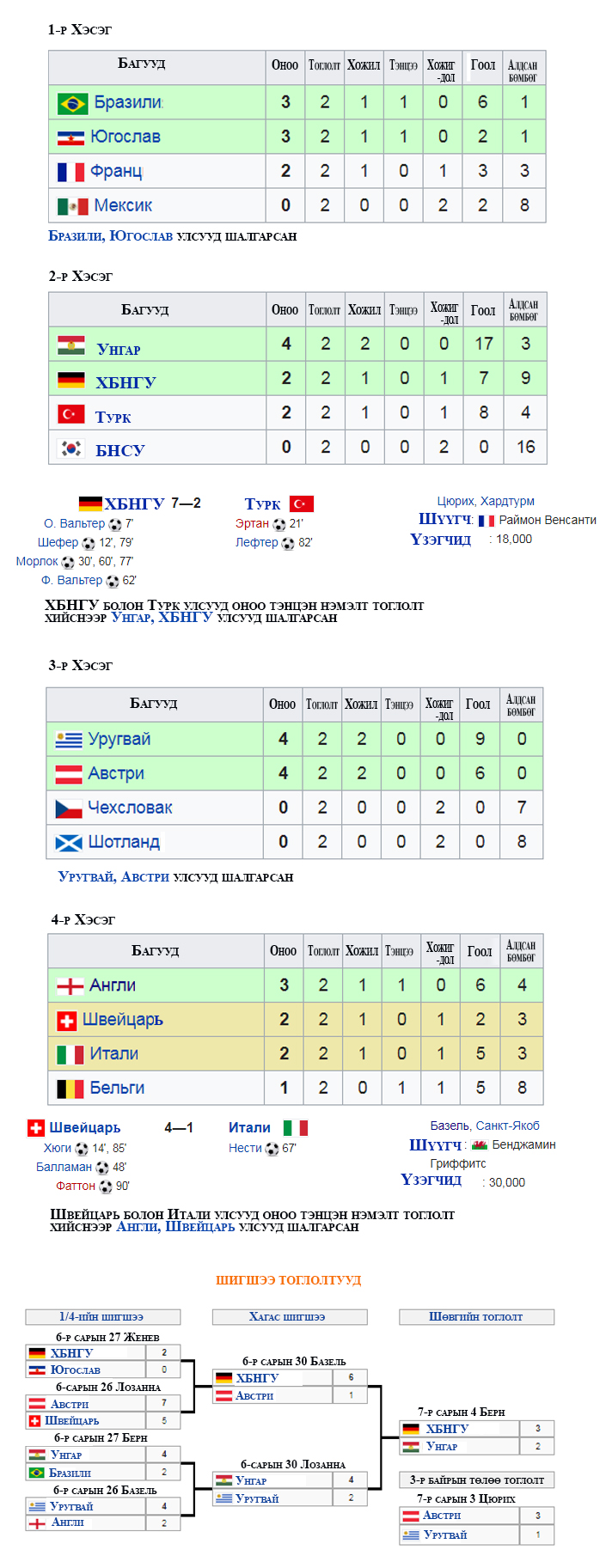Click the Хагас шигшээ bracket header
Image resolution: width=612 pixels, height=1568 pixels.
click(x=290, y=1317)
